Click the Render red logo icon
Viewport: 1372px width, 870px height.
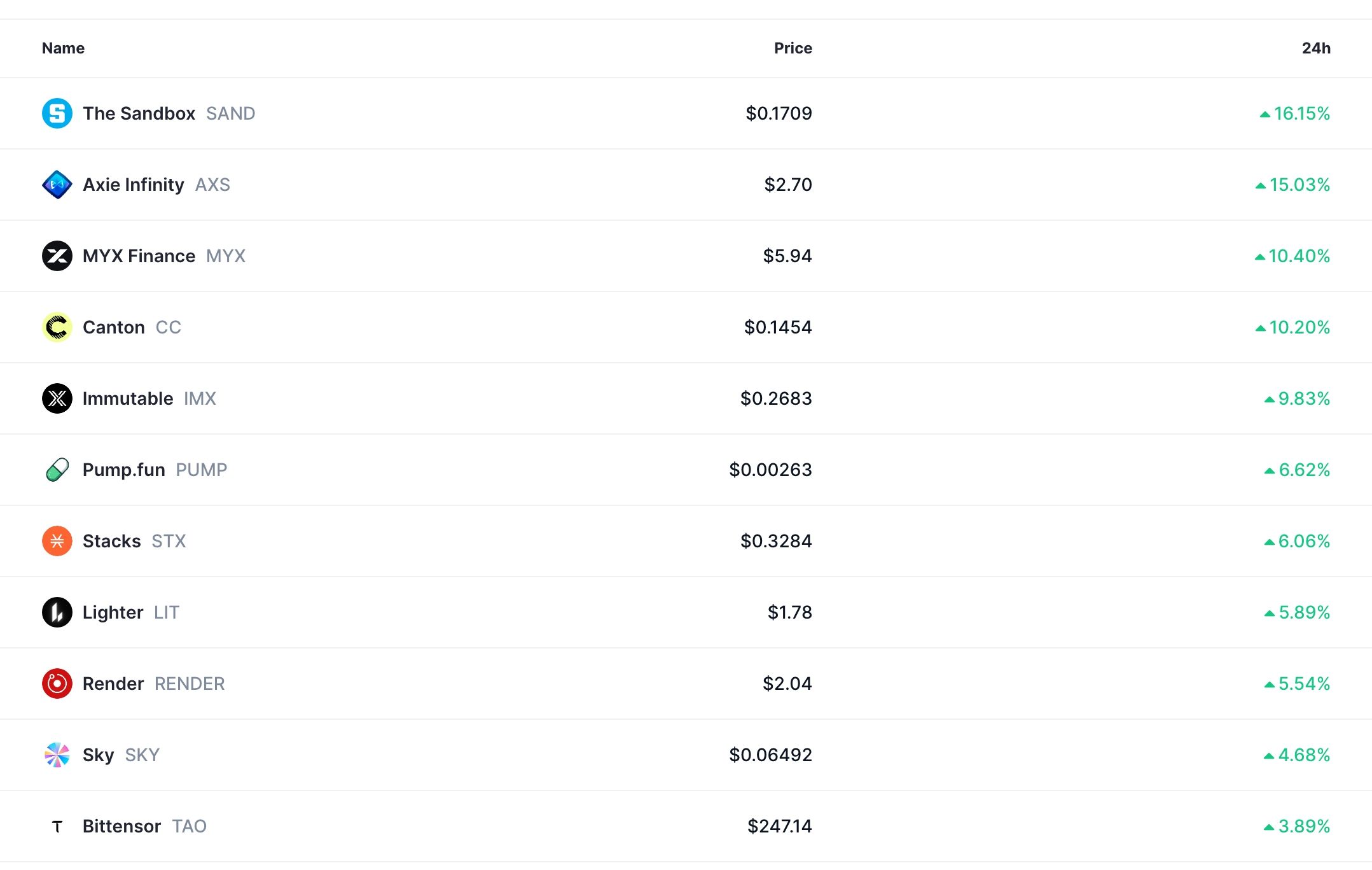tap(57, 684)
